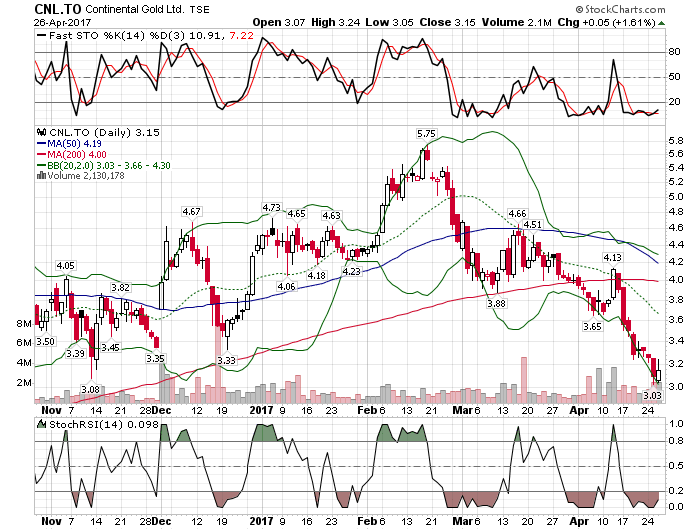Click the Close 3.15 value
Screen dimensions: 700x530
point(448,22)
